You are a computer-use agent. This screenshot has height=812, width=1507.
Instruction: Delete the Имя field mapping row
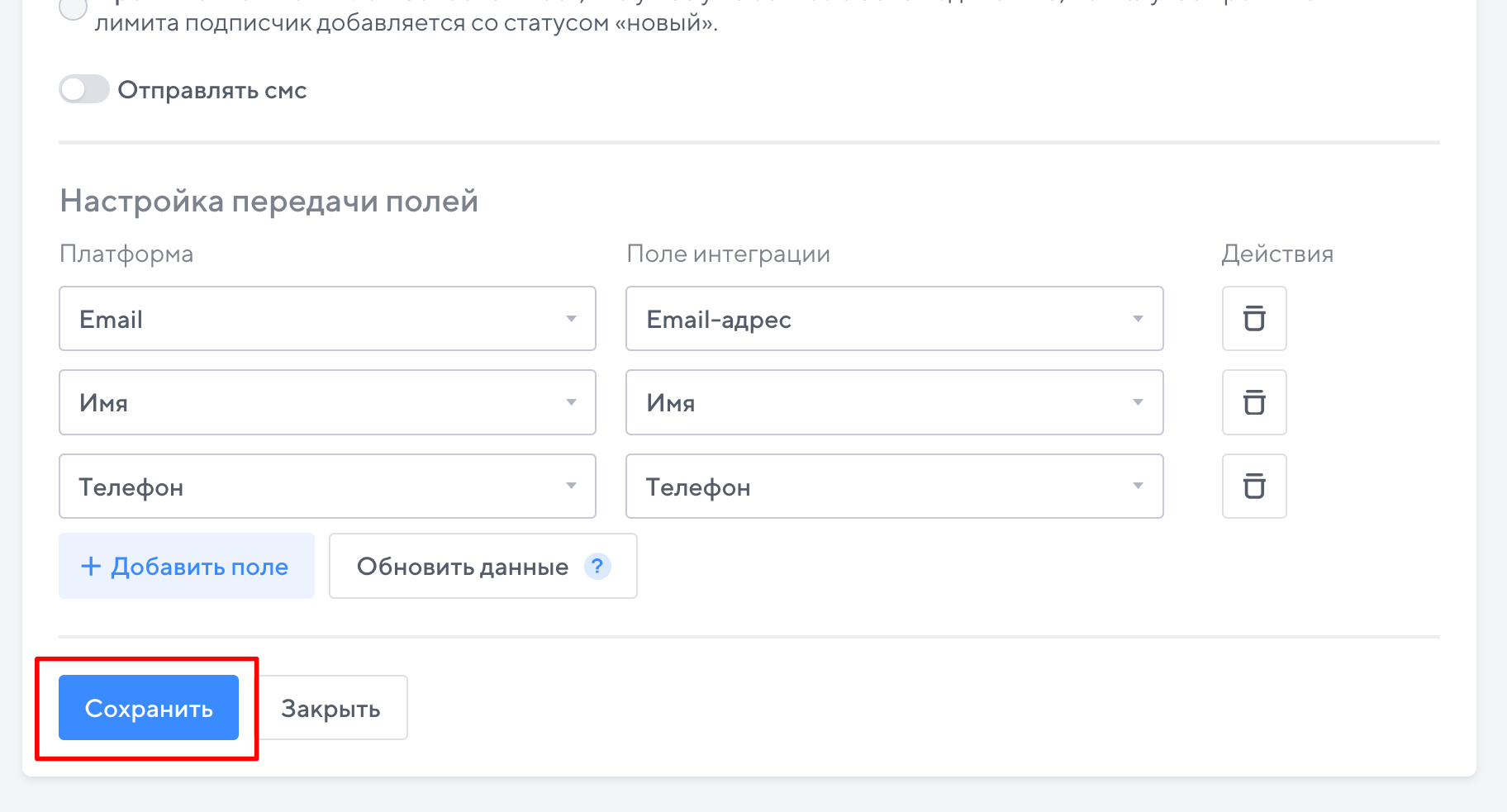(1253, 402)
